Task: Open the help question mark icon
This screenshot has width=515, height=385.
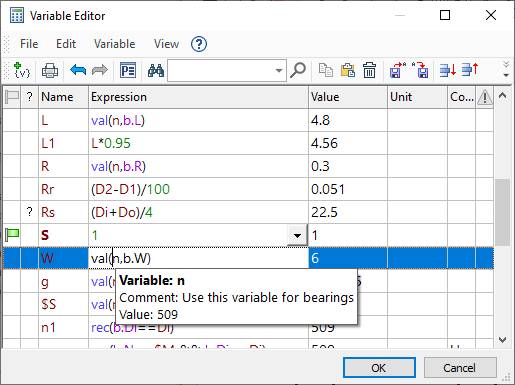Action: point(199,44)
